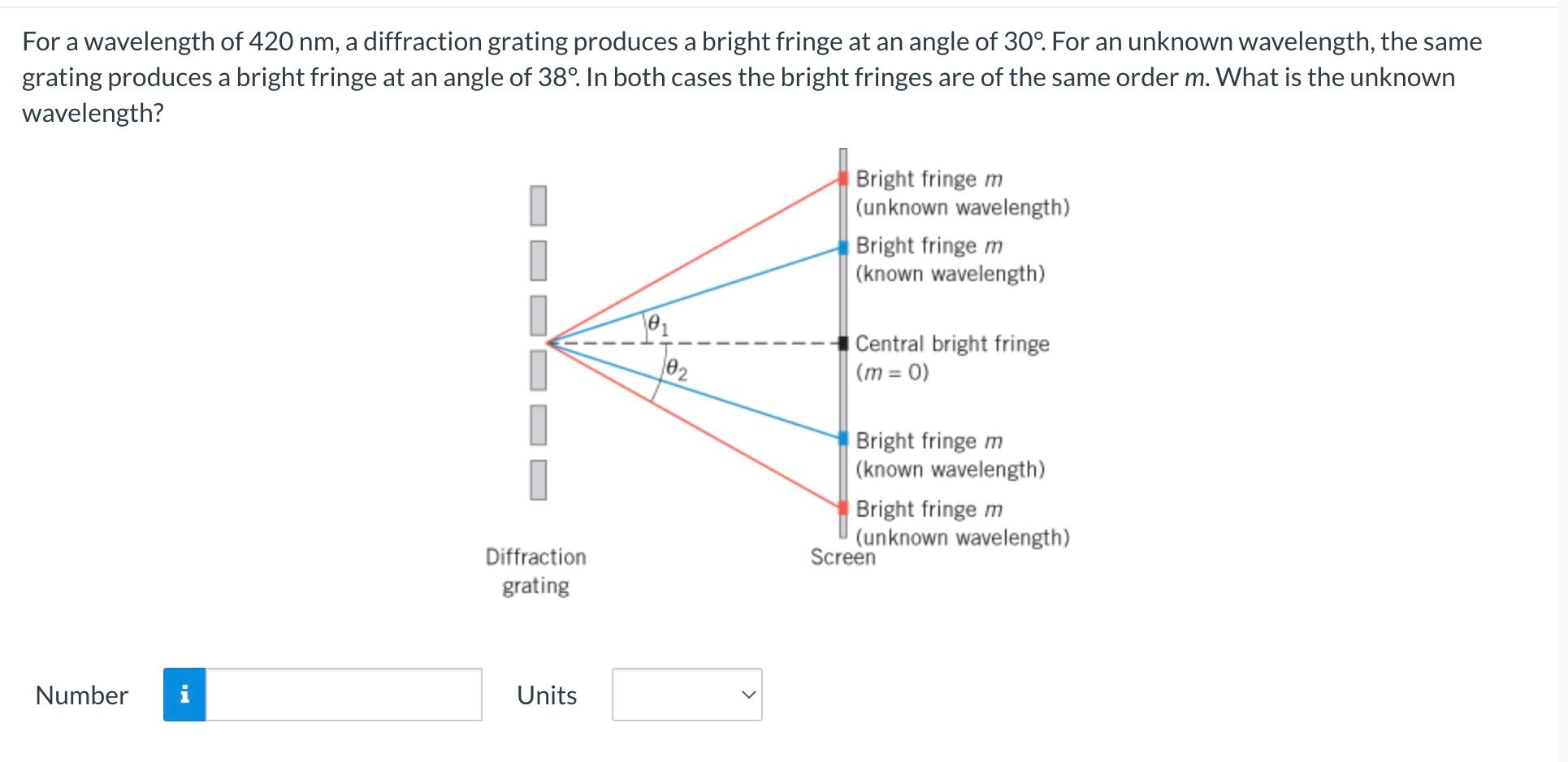Open the Units dropdown menu
Screen dimensions: 1568x762
pos(687,695)
